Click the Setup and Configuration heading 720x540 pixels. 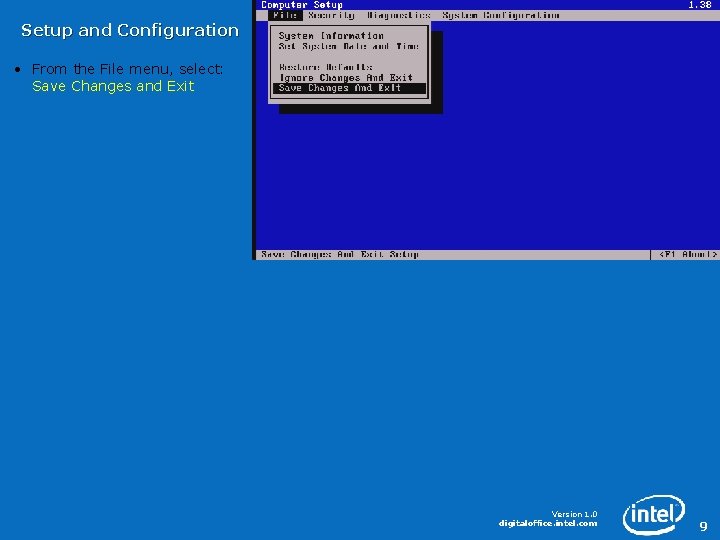pos(130,30)
